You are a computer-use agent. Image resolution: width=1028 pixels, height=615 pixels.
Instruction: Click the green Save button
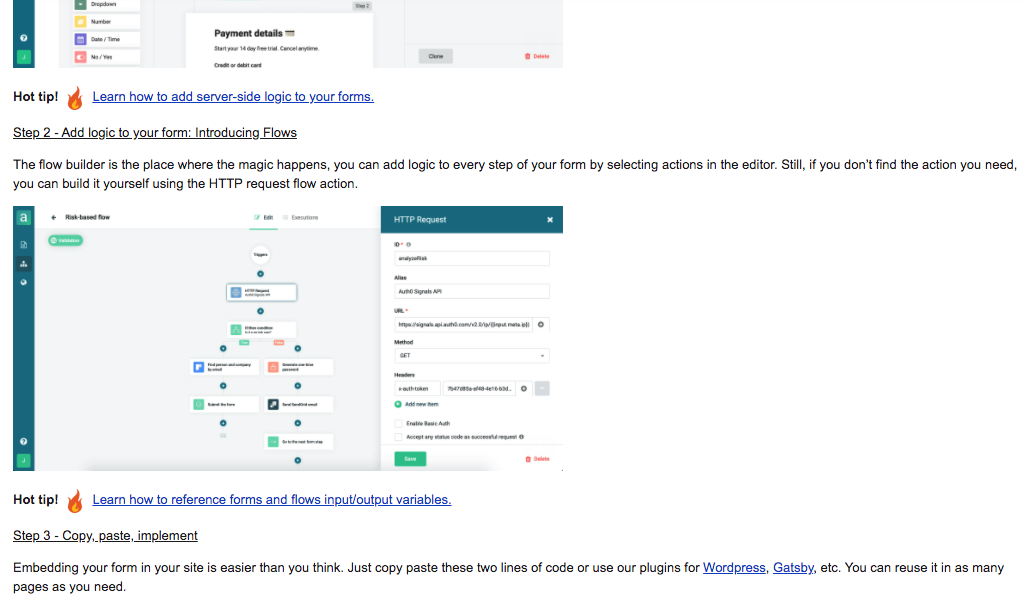tap(410, 459)
